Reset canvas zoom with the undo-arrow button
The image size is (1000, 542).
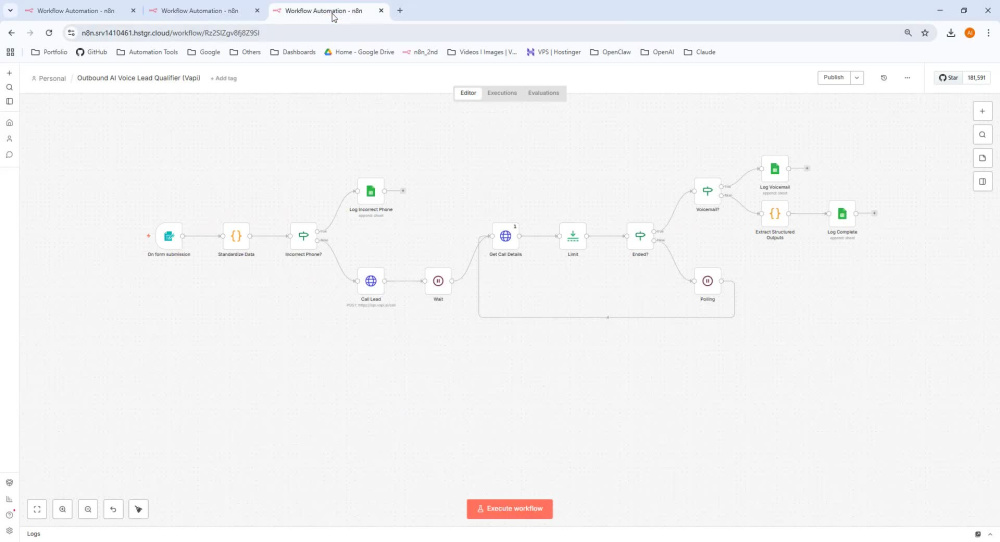pyautogui.click(x=113, y=509)
